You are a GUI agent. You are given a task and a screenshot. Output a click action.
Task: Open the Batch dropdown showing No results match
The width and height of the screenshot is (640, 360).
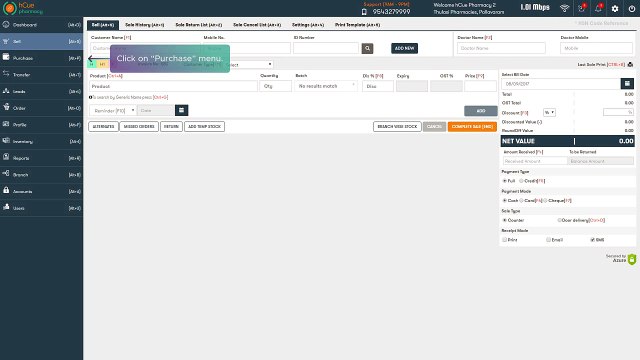click(326, 86)
